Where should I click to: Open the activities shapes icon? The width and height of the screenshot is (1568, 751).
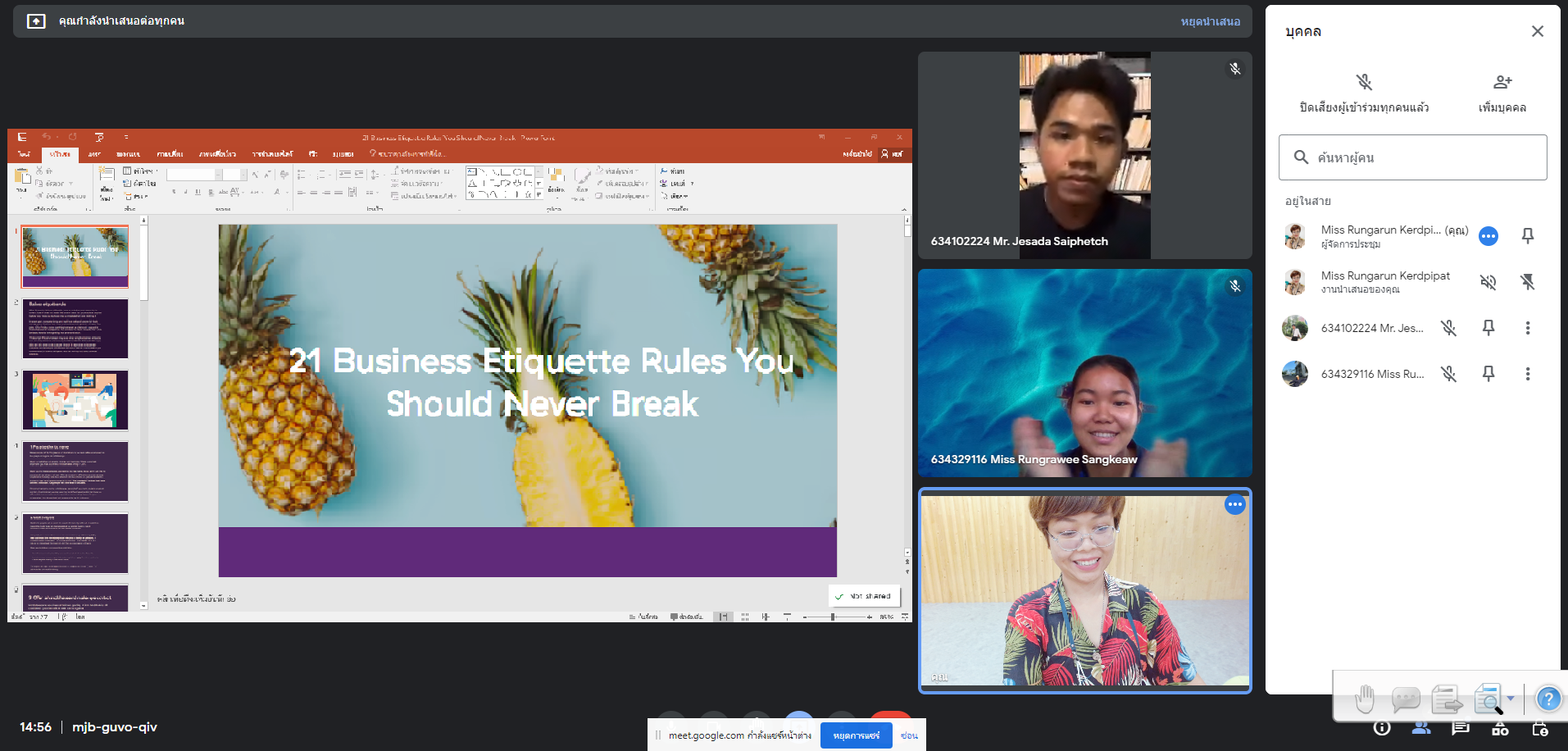coord(1500,728)
